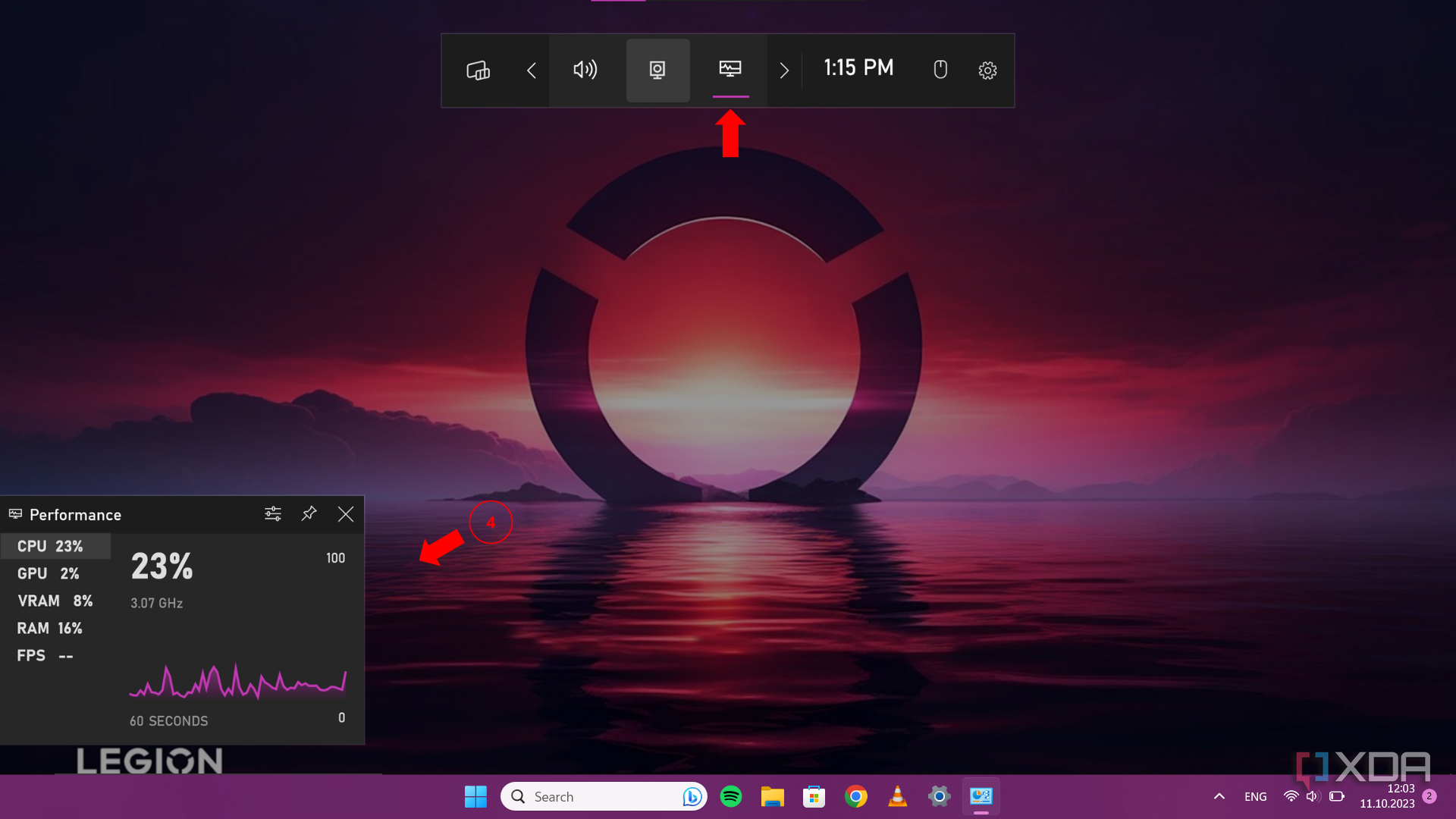Select the Performance widget icon
Screen dimensions: 1456x819
tap(730, 70)
